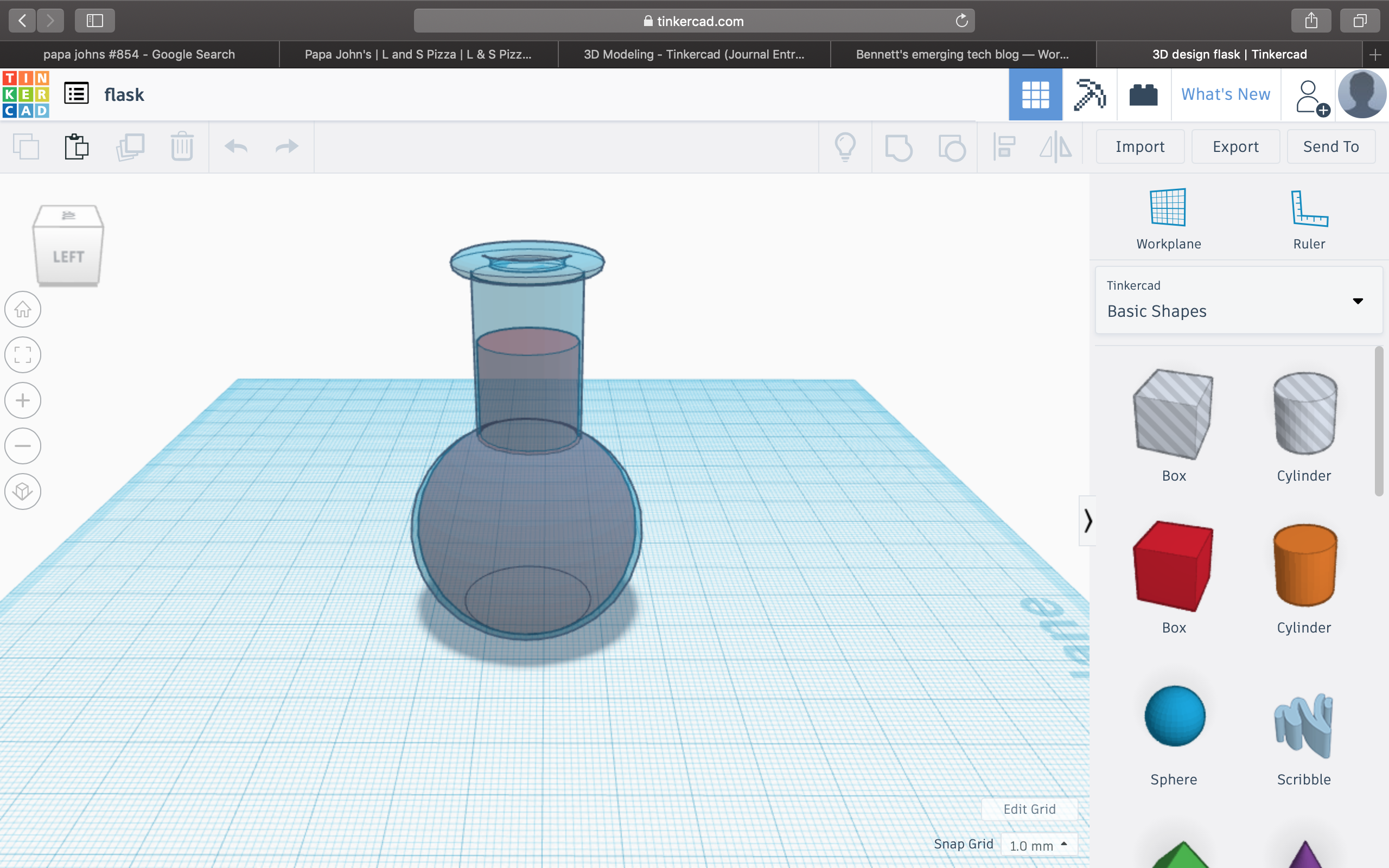This screenshot has height=868, width=1389.
Task: Click the Edit Grid button
Action: [1029, 809]
